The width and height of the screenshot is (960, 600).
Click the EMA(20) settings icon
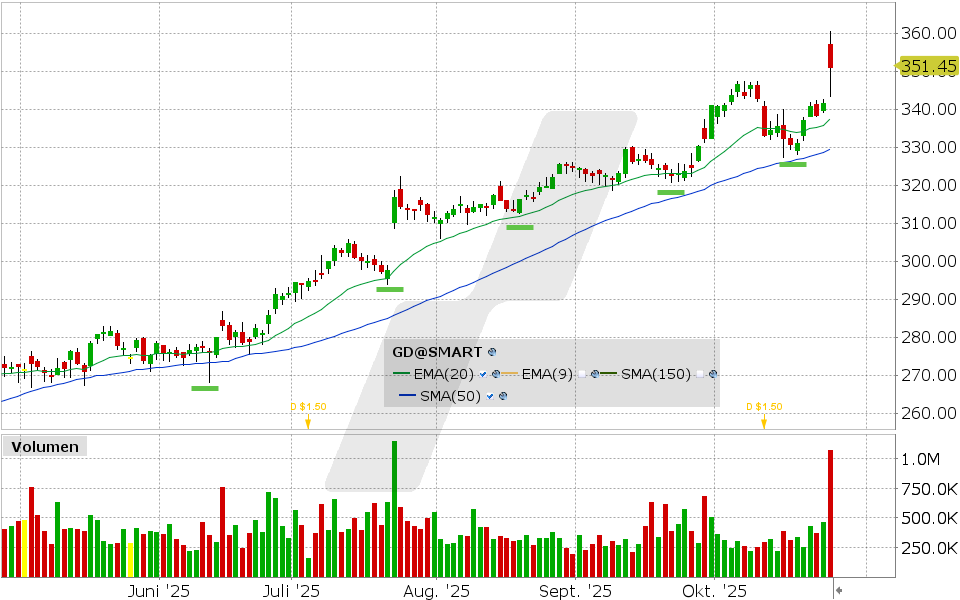(495, 374)
